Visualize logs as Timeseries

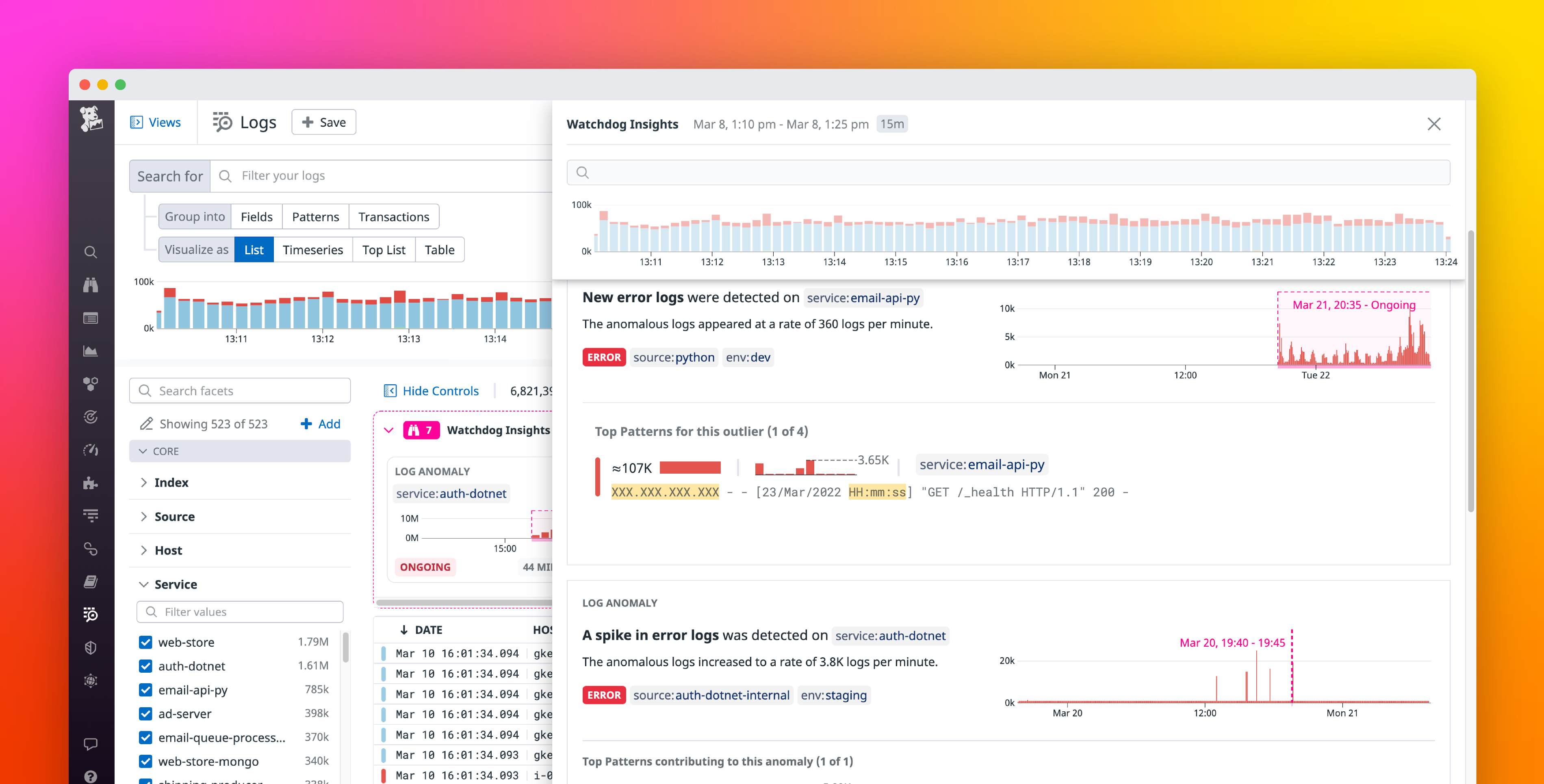(x=313, y=249)
